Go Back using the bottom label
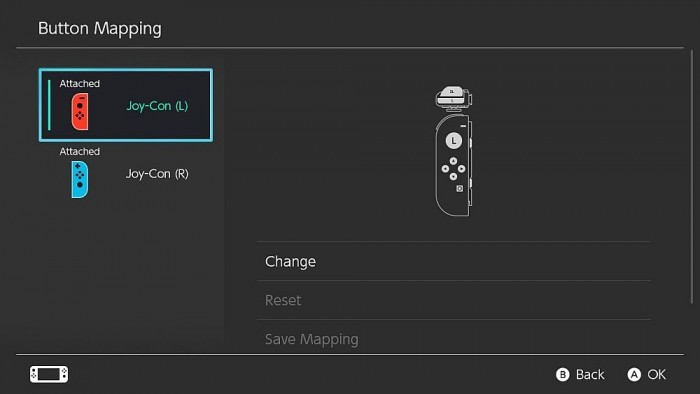 point(590,374)
